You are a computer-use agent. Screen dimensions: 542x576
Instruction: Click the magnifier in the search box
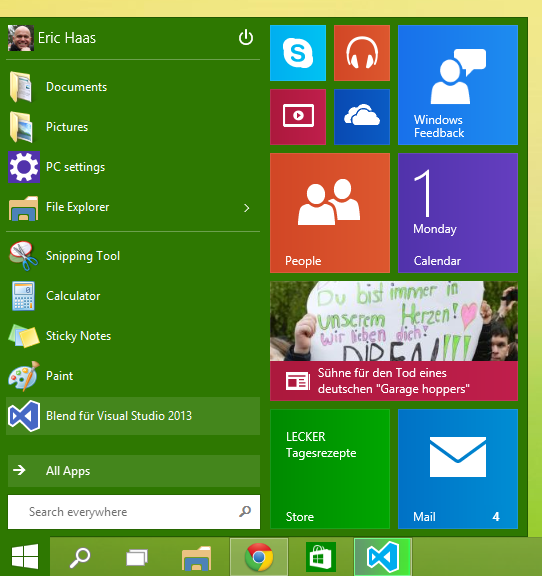pos(245,511)
